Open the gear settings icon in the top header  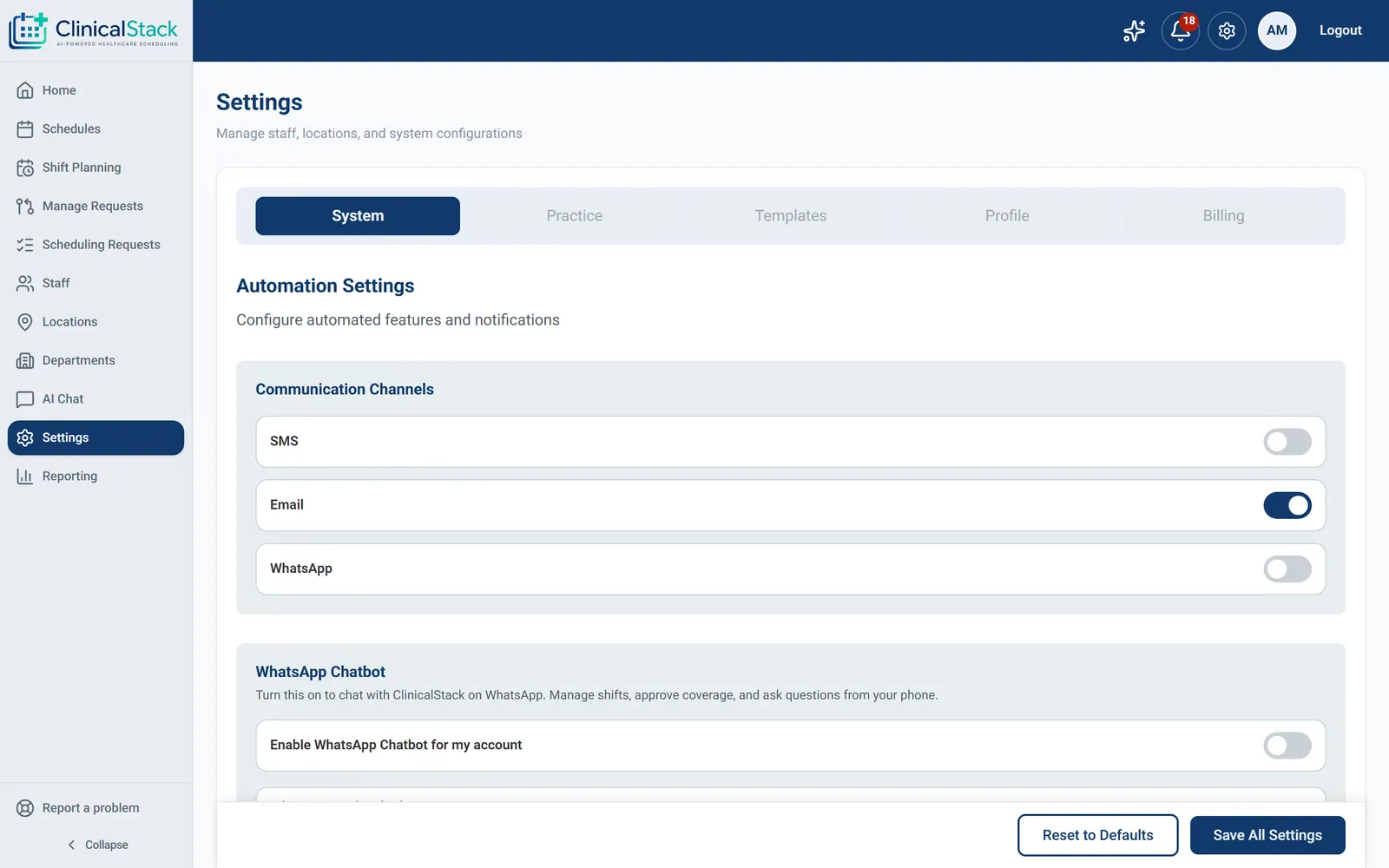pyautogui.click(x=1227, y=30)
